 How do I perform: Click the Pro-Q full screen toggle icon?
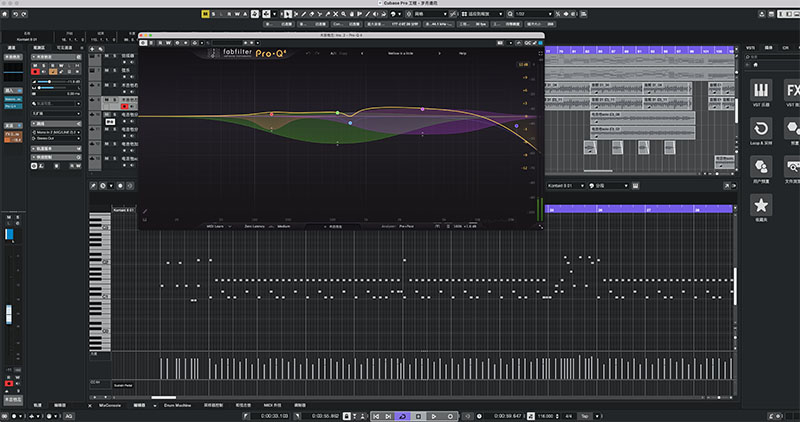[x=541, y=53]
